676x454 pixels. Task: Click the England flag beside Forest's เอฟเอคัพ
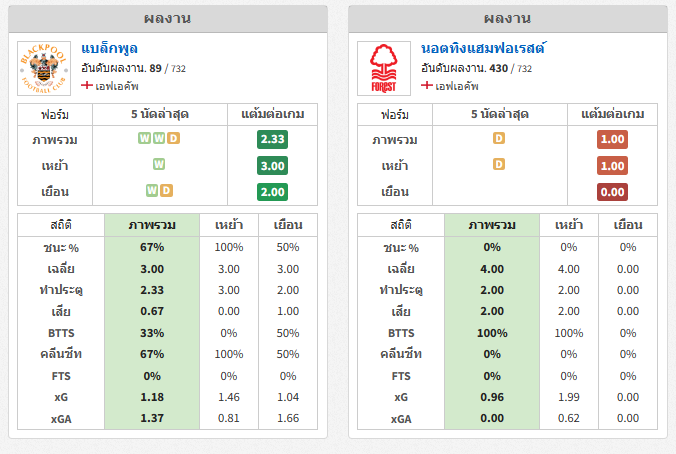[x=427, y=85]
